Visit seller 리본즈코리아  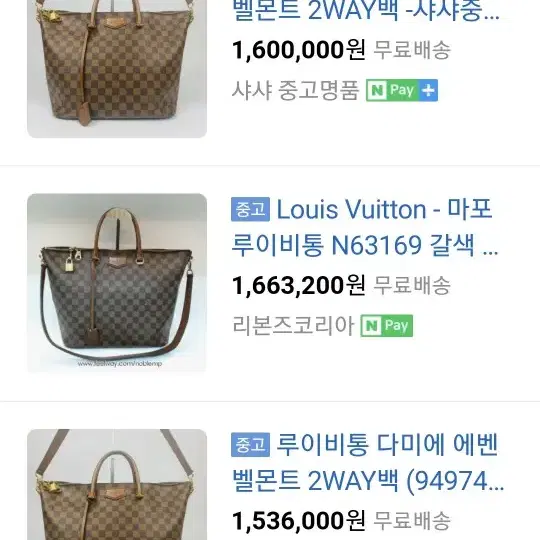click(293, 325)
